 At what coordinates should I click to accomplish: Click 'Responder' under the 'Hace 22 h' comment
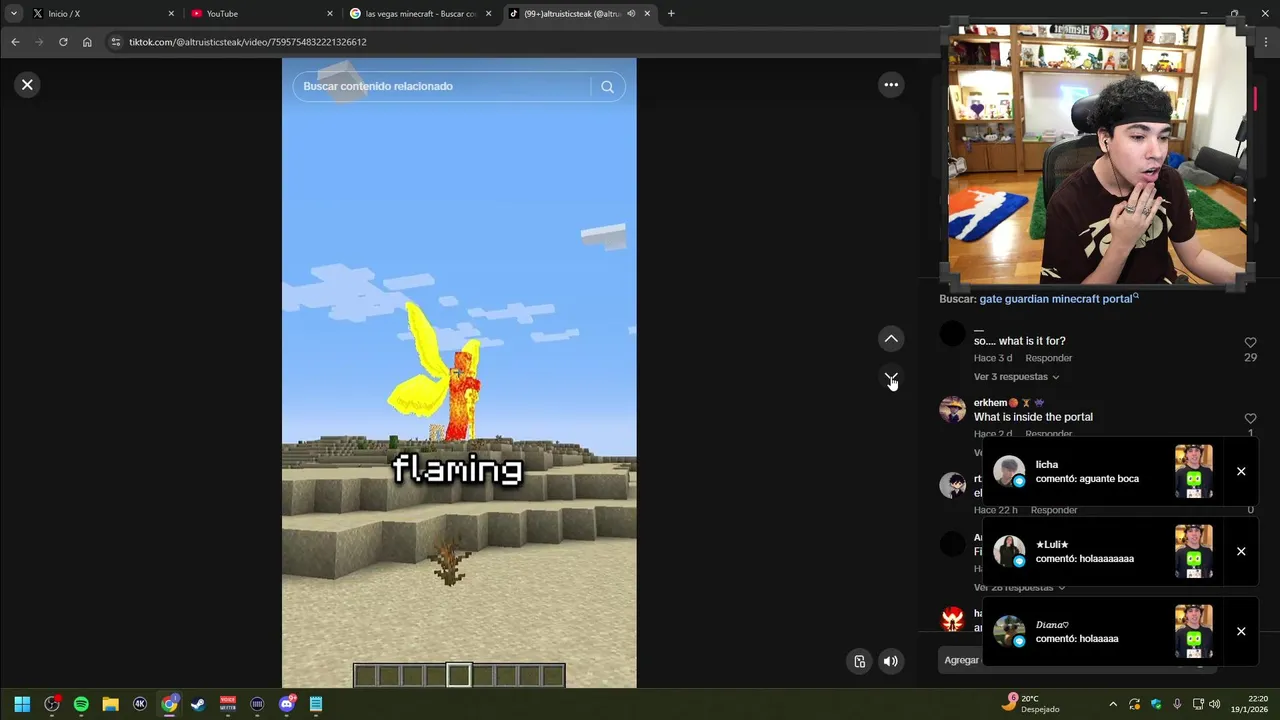pyautogui.click(x=1054, y=510)
